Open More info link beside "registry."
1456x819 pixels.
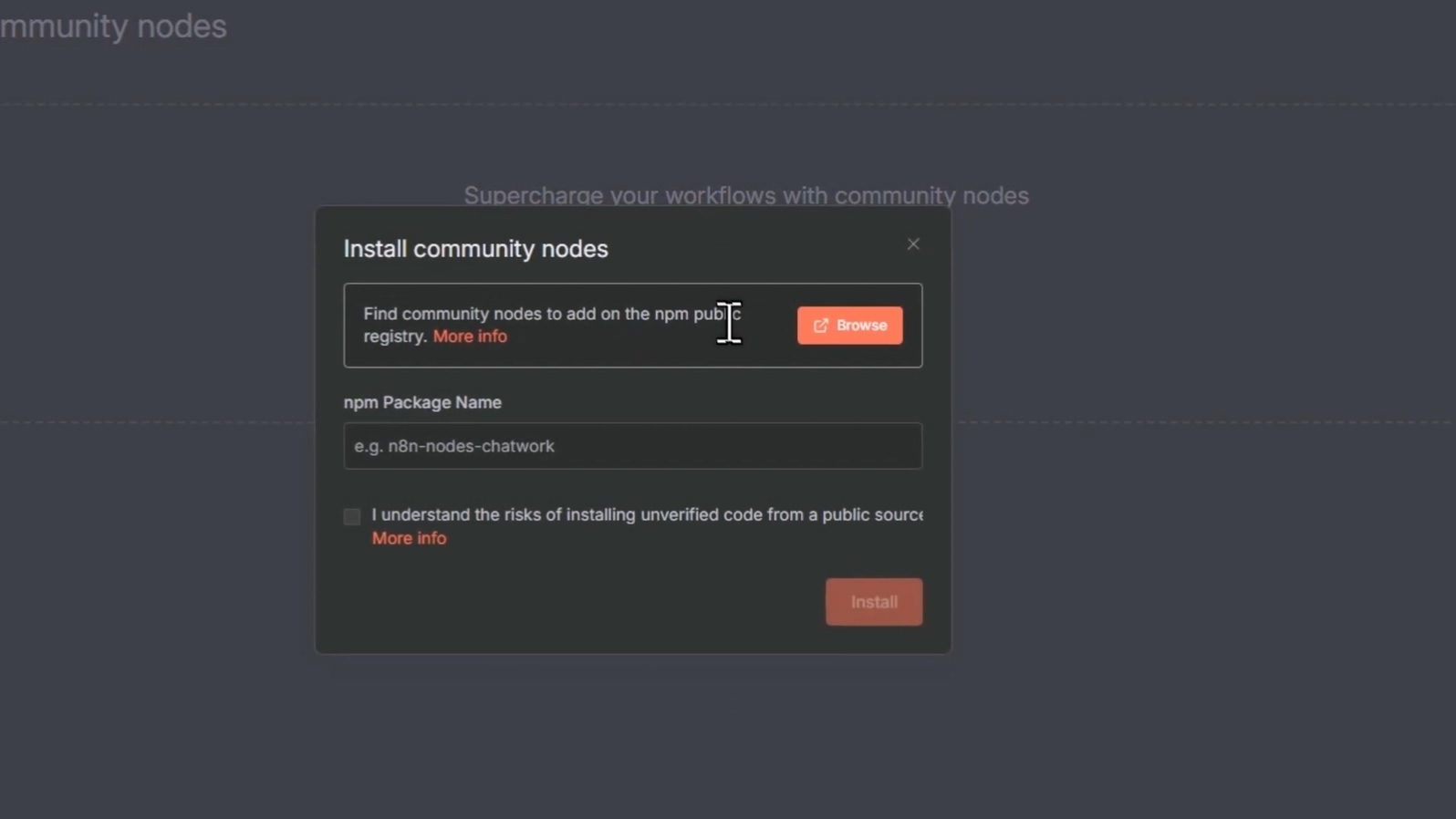pyautogui.click(x=470, y=337)
